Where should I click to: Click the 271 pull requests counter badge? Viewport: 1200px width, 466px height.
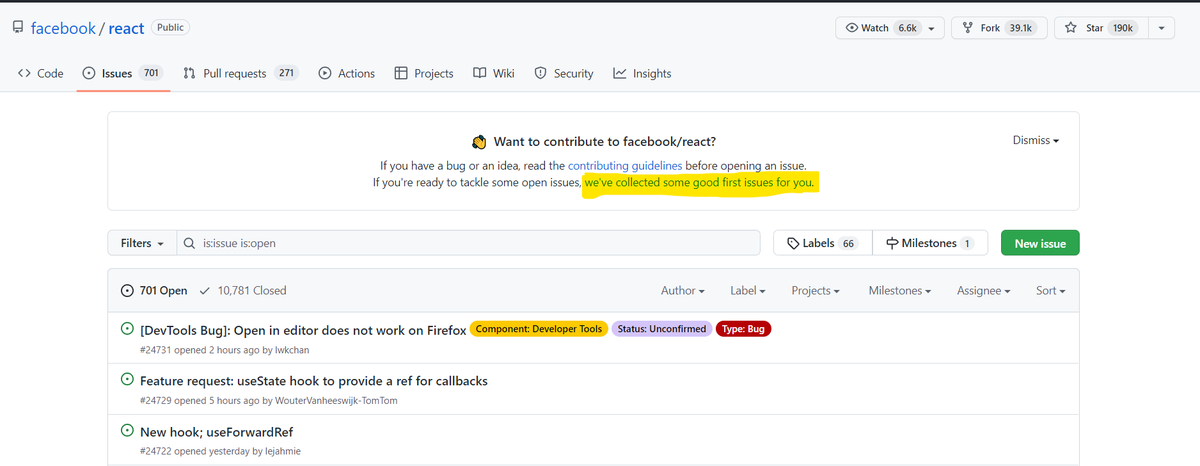[286, 73]
